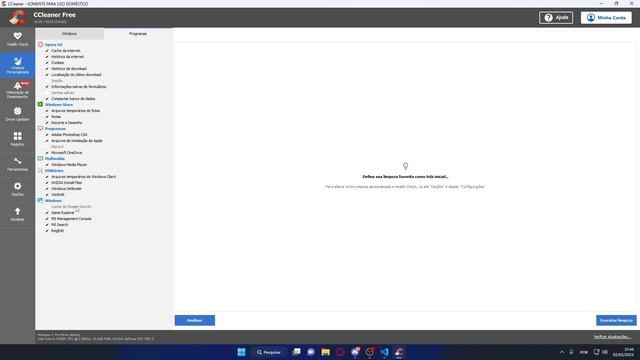Toggle the WinRAR checkbox
This screenshot has height=360, width=640.
pyautogui.click(x=47, y=195)
